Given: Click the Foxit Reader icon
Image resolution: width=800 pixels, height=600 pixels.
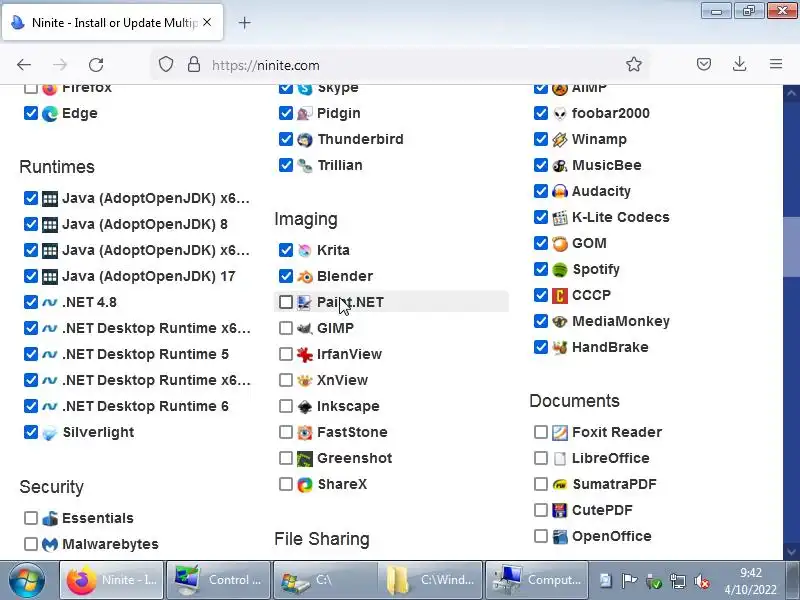Looking at the screenshot, I should pyautogui.click(x=560, y=432).
